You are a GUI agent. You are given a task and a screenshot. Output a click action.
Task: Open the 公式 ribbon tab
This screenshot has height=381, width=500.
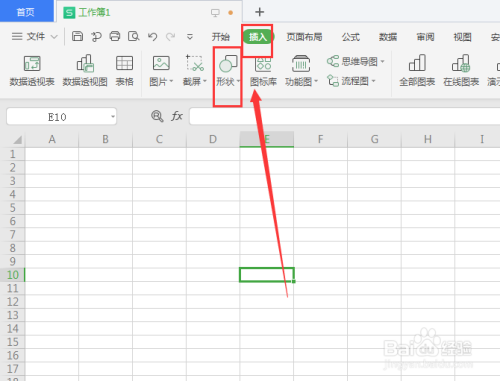(351, 37)
